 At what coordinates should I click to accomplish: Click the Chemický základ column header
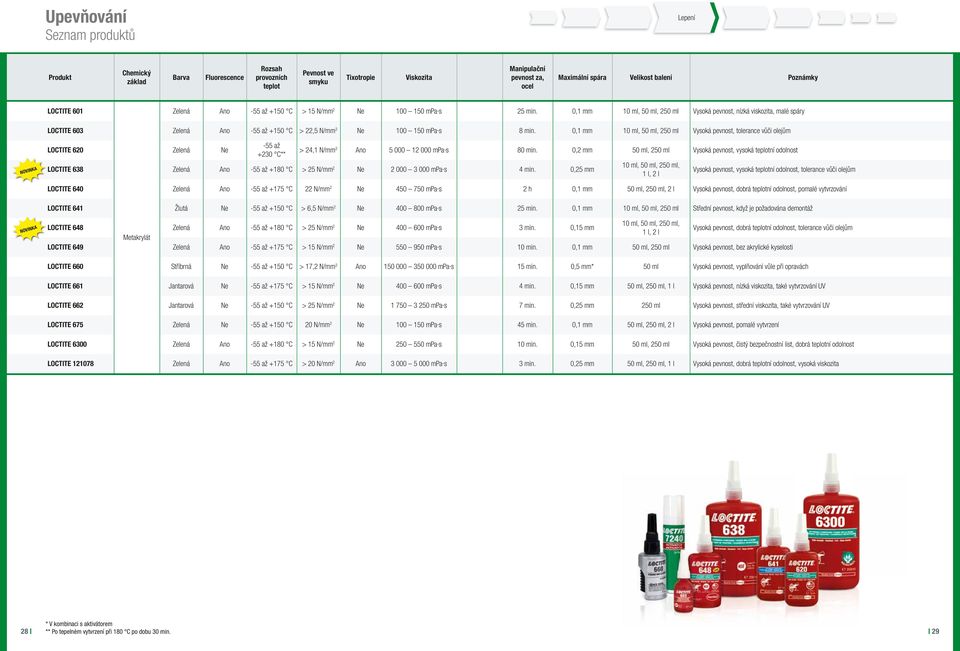tap(137, 77)
